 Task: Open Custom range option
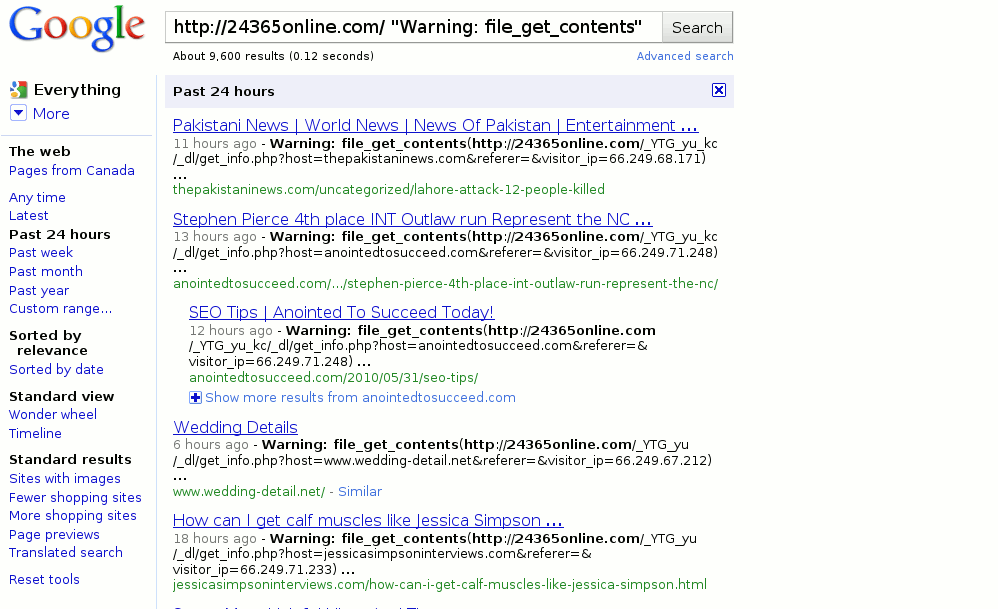coord(60,309)
